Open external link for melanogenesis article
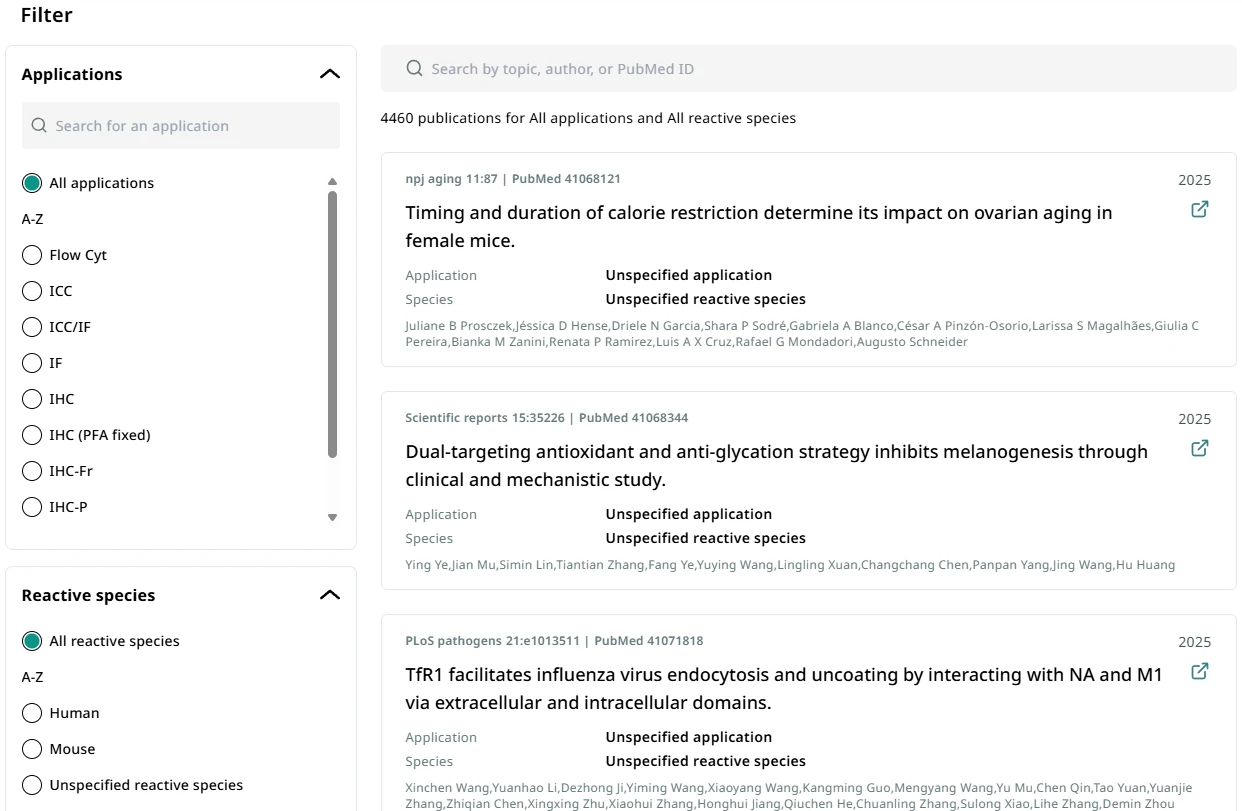 click(x=1199, y=448)
